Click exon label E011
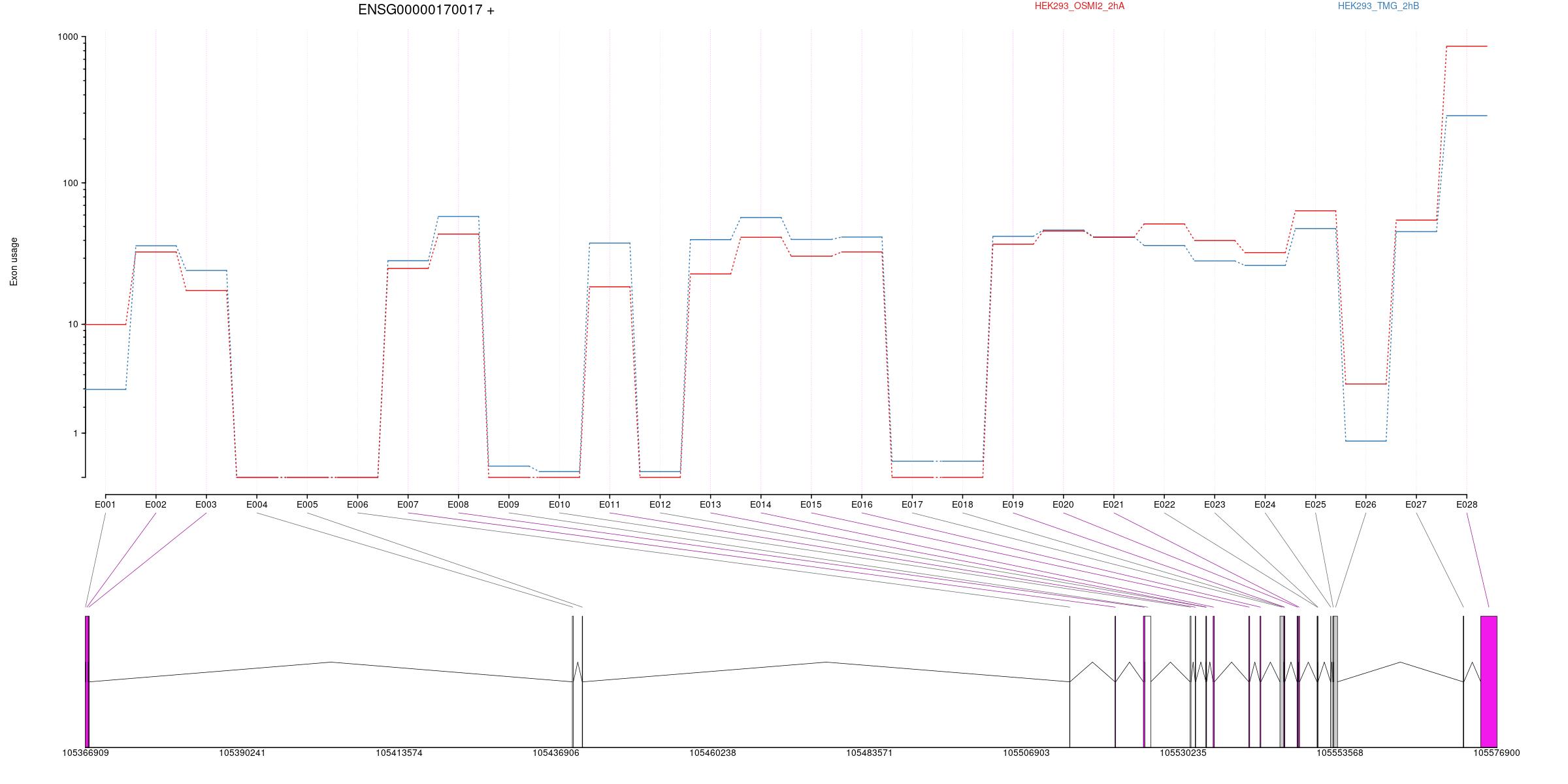The image size is (1568, 784). pos(610,504)
